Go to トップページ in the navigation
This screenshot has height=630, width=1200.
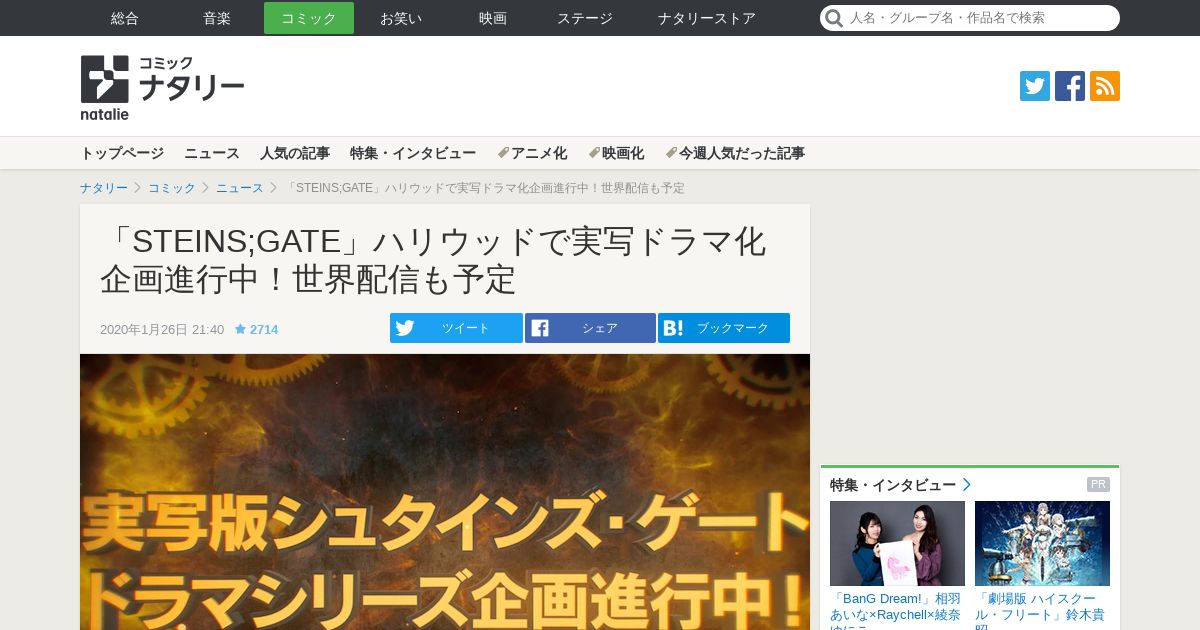click(122, 153)
